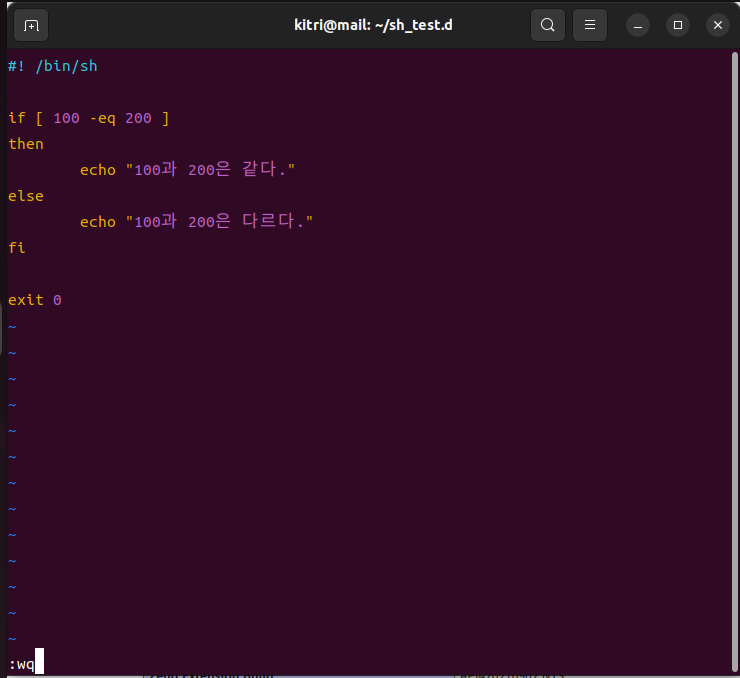This screenshot has width=740, height=678.
Task: Minimize the terminal window
Action: click(638, 25)
